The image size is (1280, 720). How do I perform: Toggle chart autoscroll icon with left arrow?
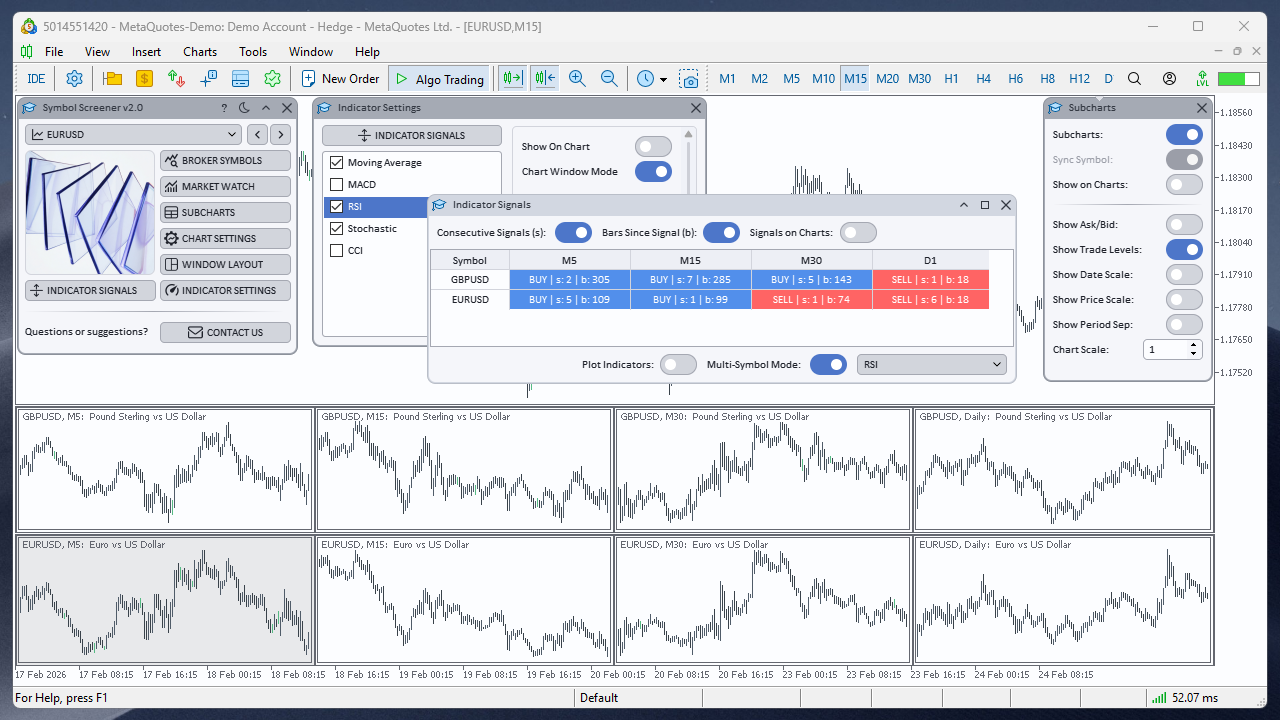(545, 78)
